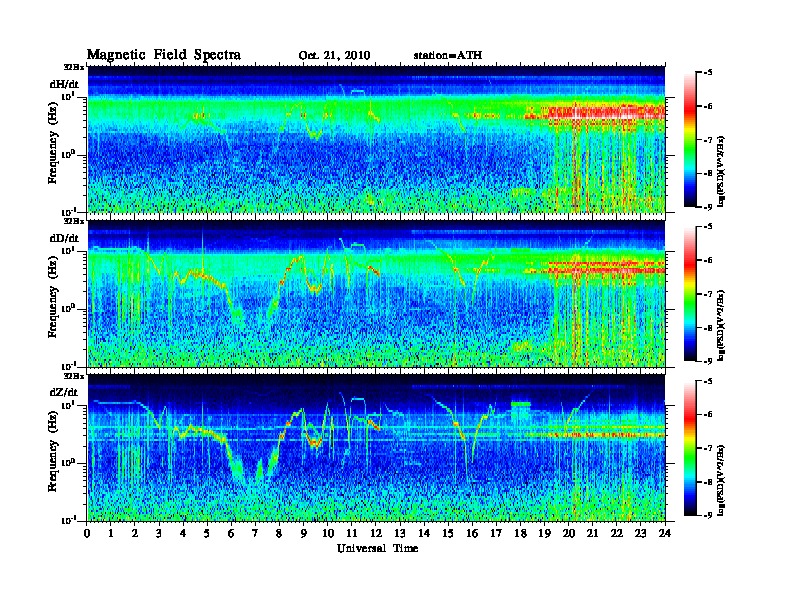The width and height of the screenshot is (792, 612).
Task: Click hour "15" on Universal Time axis
Action: click(x=448, y=533)
